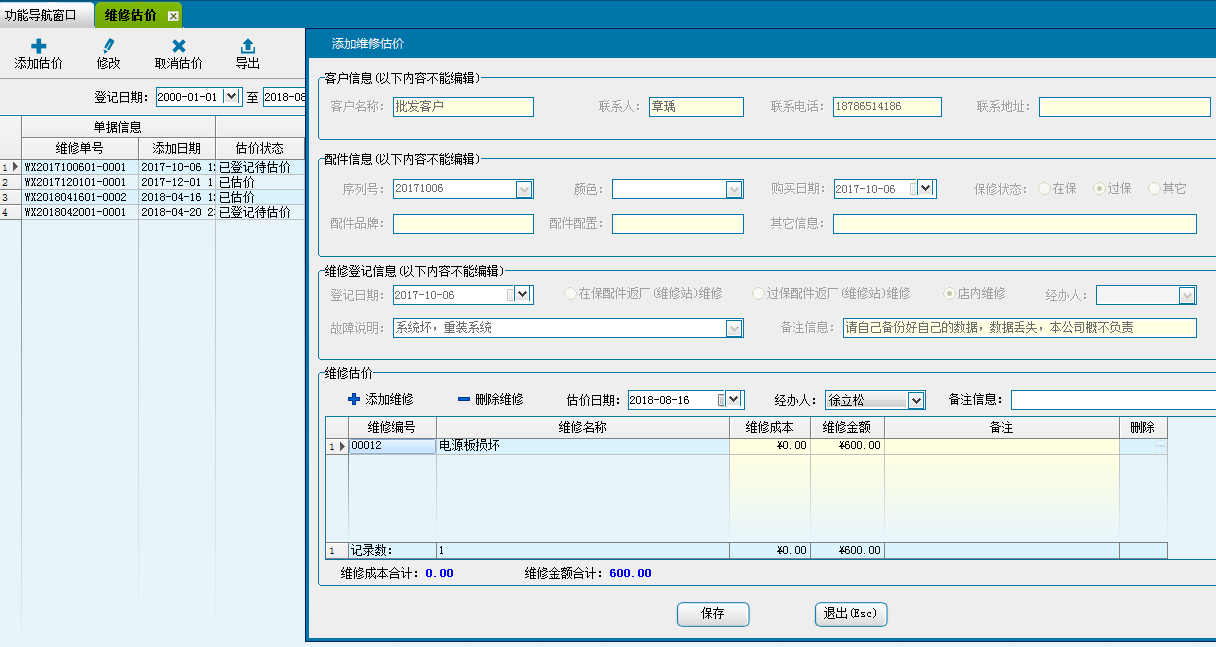The height and width of the screenshot is (647, 1216).
Task: Click the 保存 button
Action: click(x=712, y=614)
